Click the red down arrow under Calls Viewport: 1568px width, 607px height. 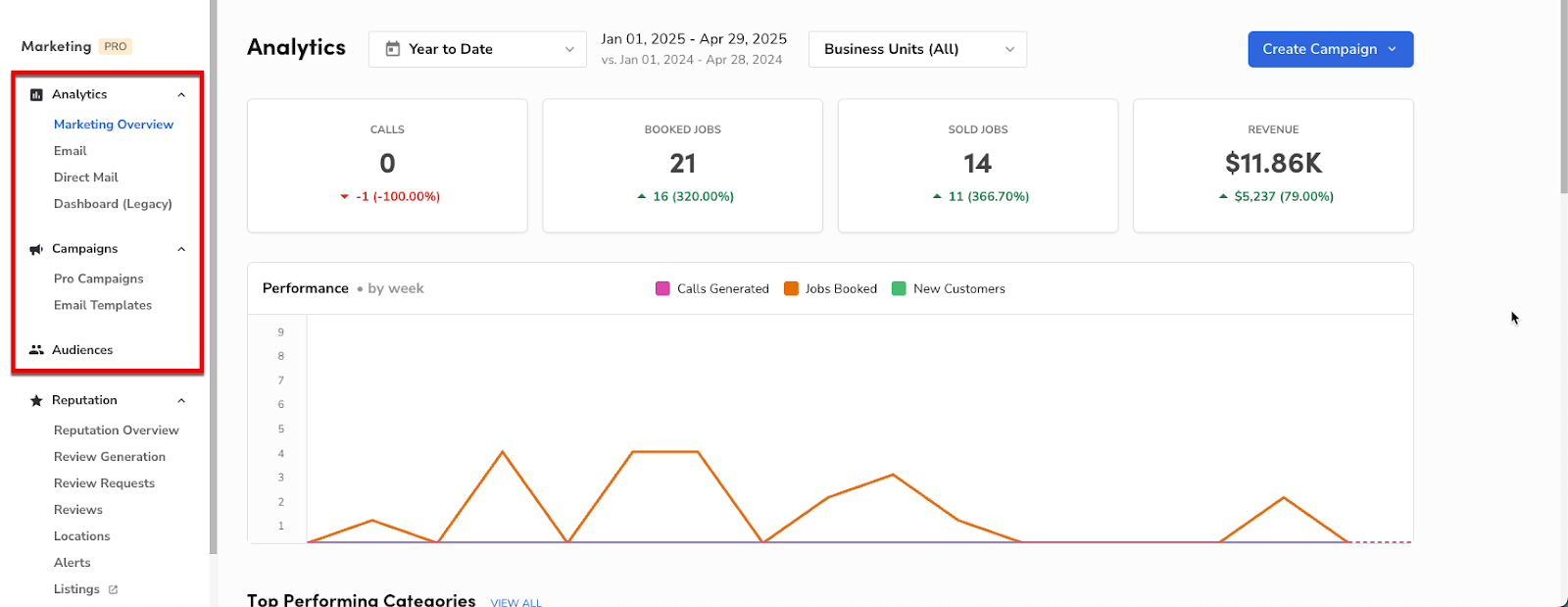pyautogui.click(x=344, y=197)
